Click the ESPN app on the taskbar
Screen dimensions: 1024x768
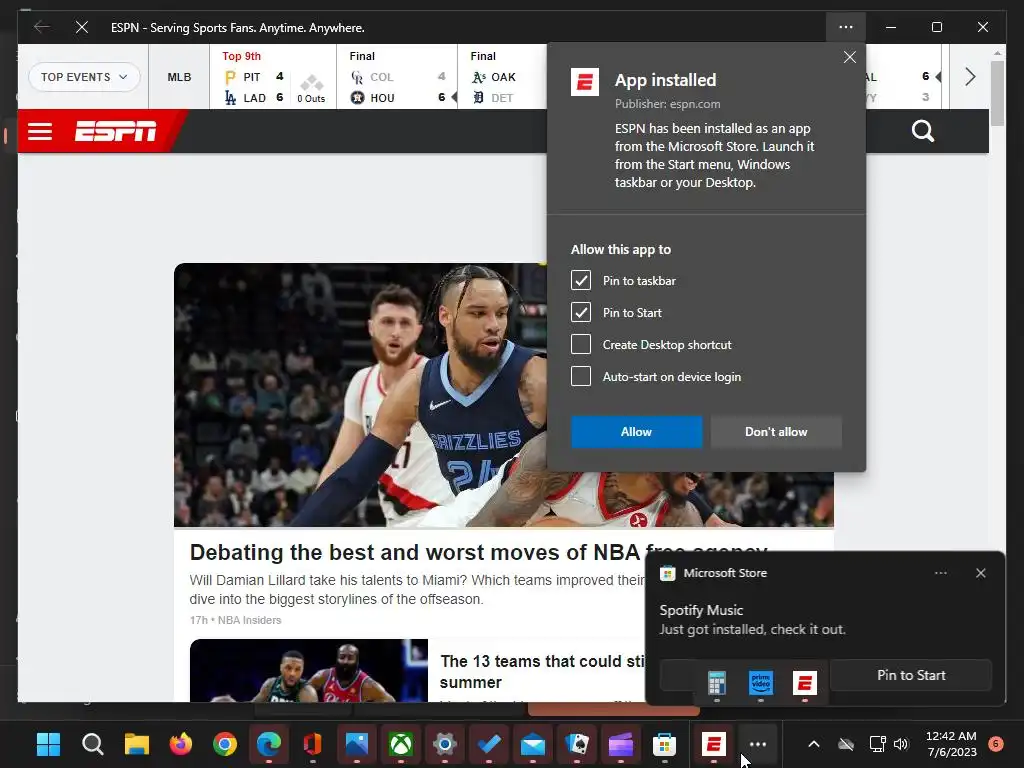pyautogui.click(x=713, y=744)
